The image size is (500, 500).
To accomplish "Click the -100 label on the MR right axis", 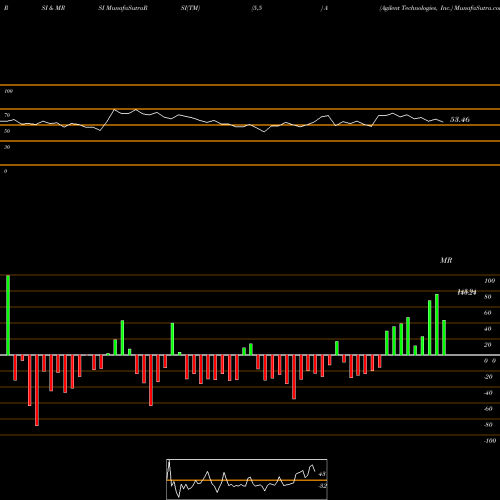I will 490,441.
